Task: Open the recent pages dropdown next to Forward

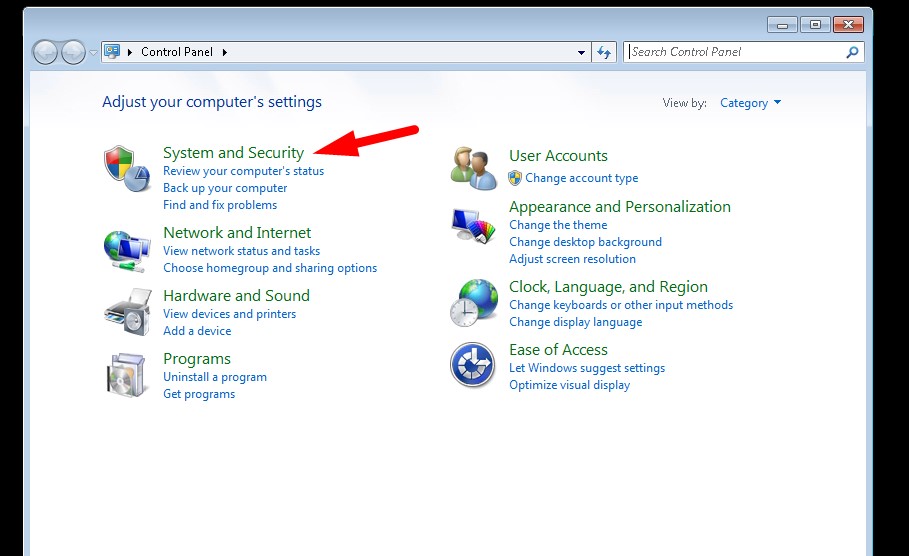Action: click(x=93, y=52)
